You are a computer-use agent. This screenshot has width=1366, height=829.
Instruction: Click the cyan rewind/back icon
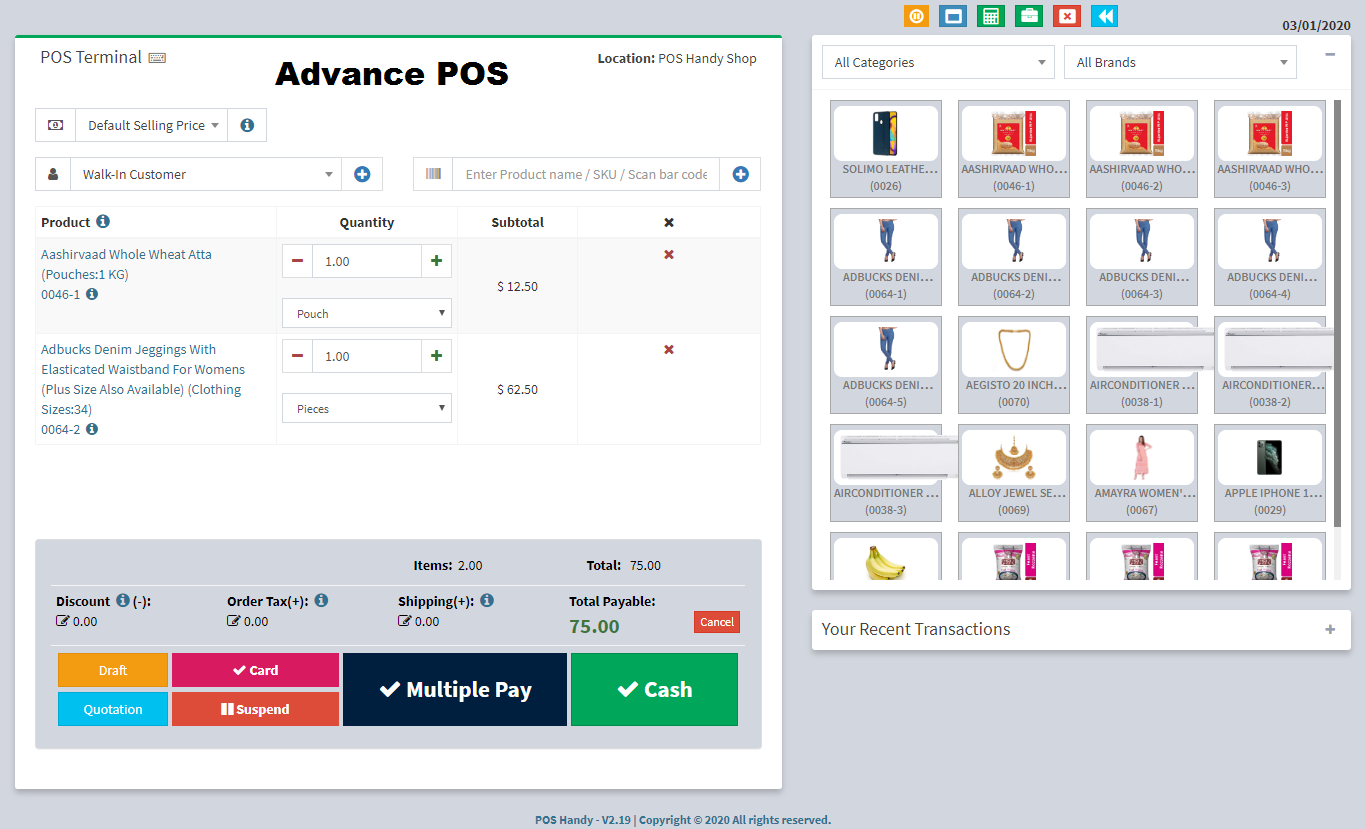click(1104, 16)
